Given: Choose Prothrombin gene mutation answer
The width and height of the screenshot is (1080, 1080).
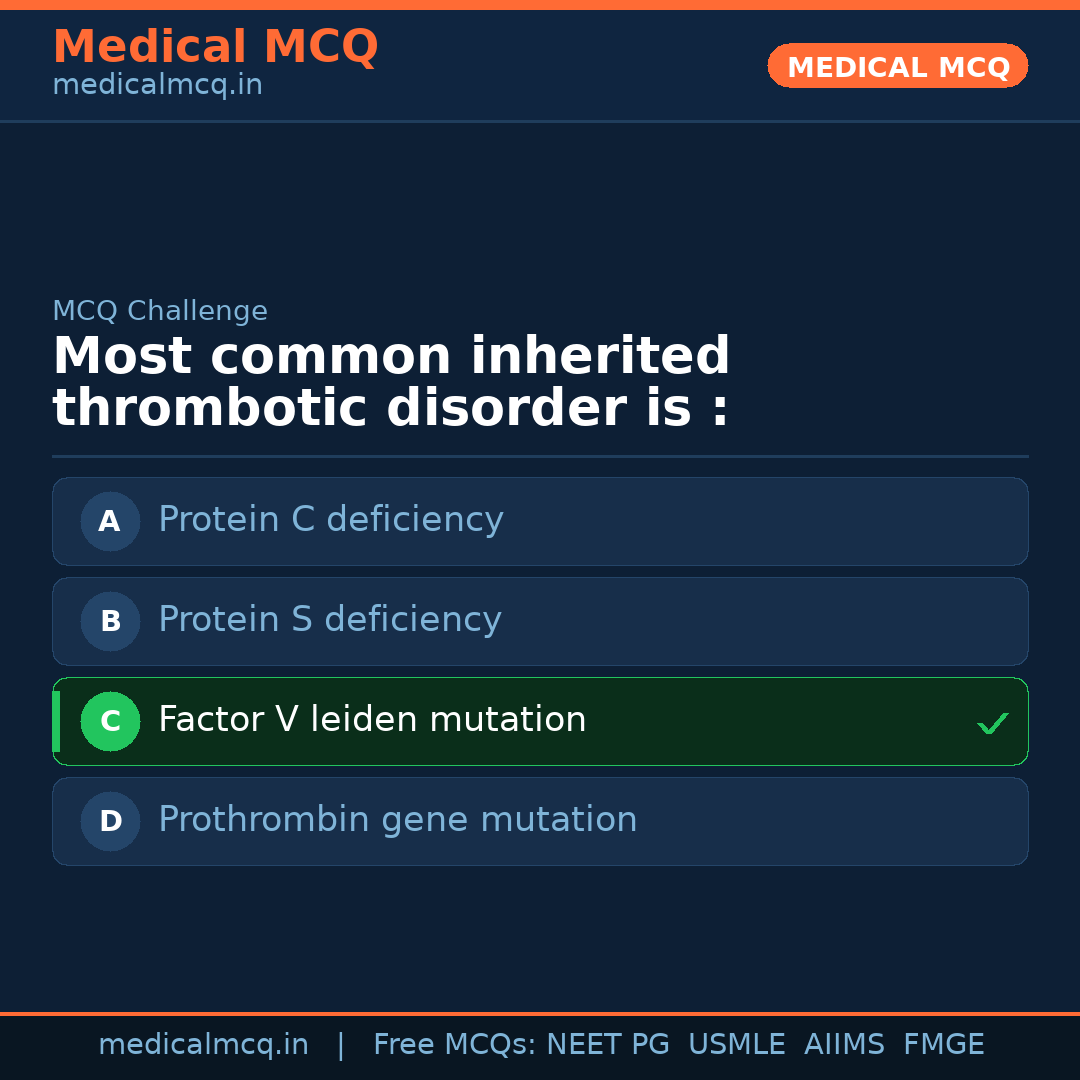Looking at the screenshot, I should [397, 820].
